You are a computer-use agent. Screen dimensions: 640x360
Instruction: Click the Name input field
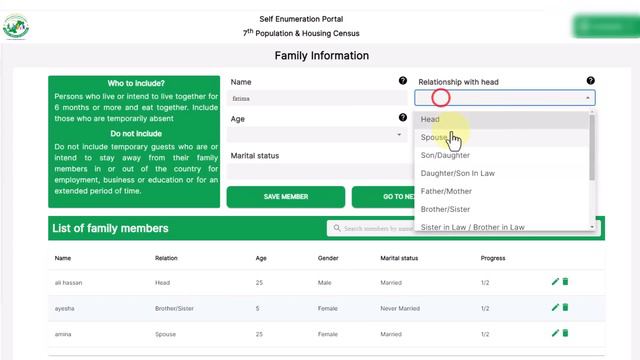coord(317,98)
